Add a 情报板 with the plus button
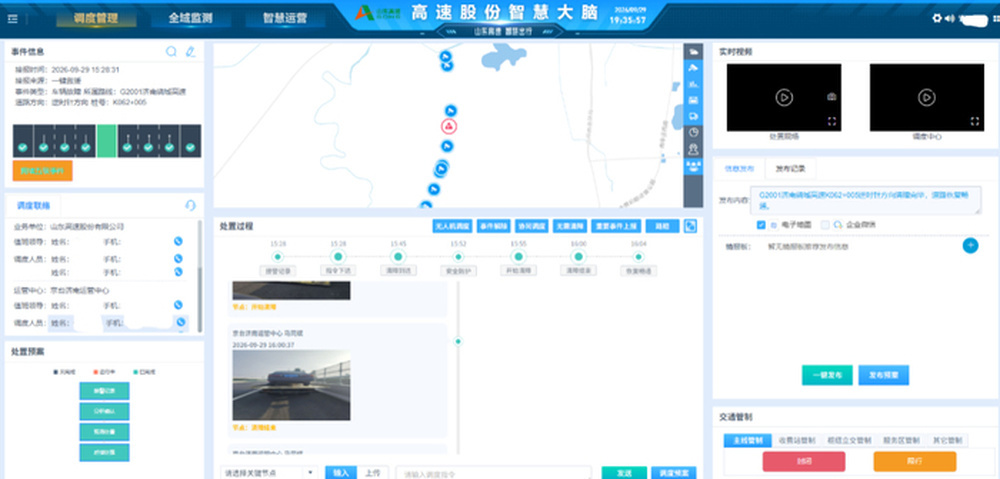Screen dimensions: 1000x479 click(x=970, y=246)
